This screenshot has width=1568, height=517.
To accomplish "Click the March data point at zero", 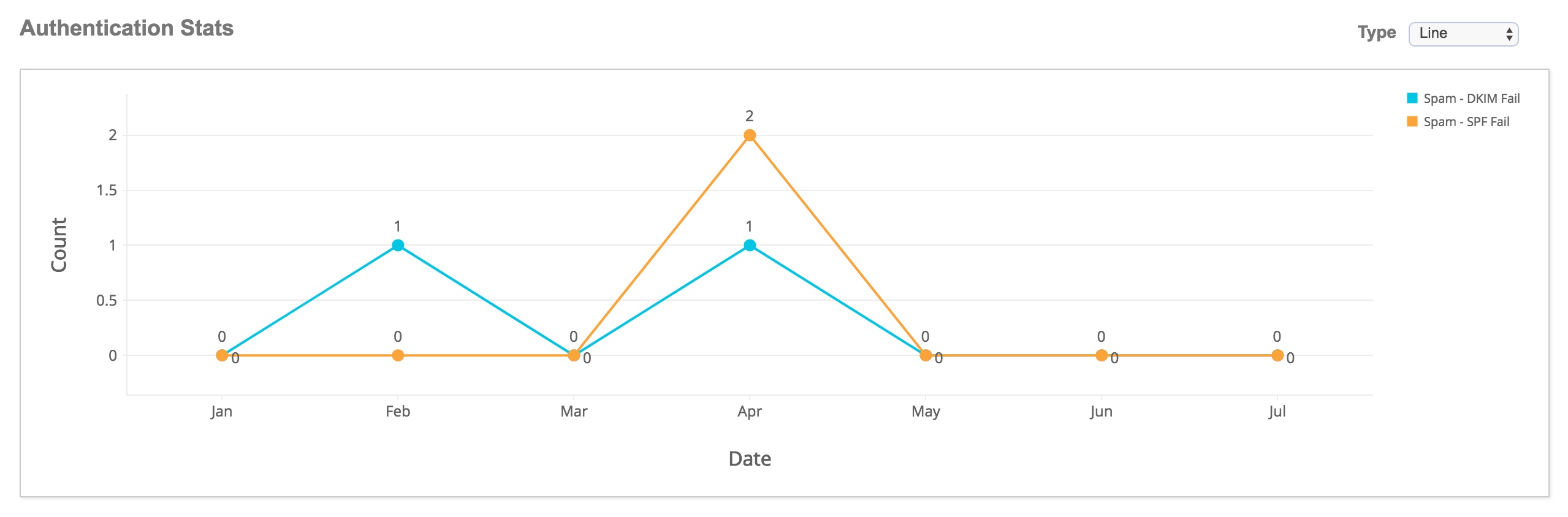I will pos(574,355).
